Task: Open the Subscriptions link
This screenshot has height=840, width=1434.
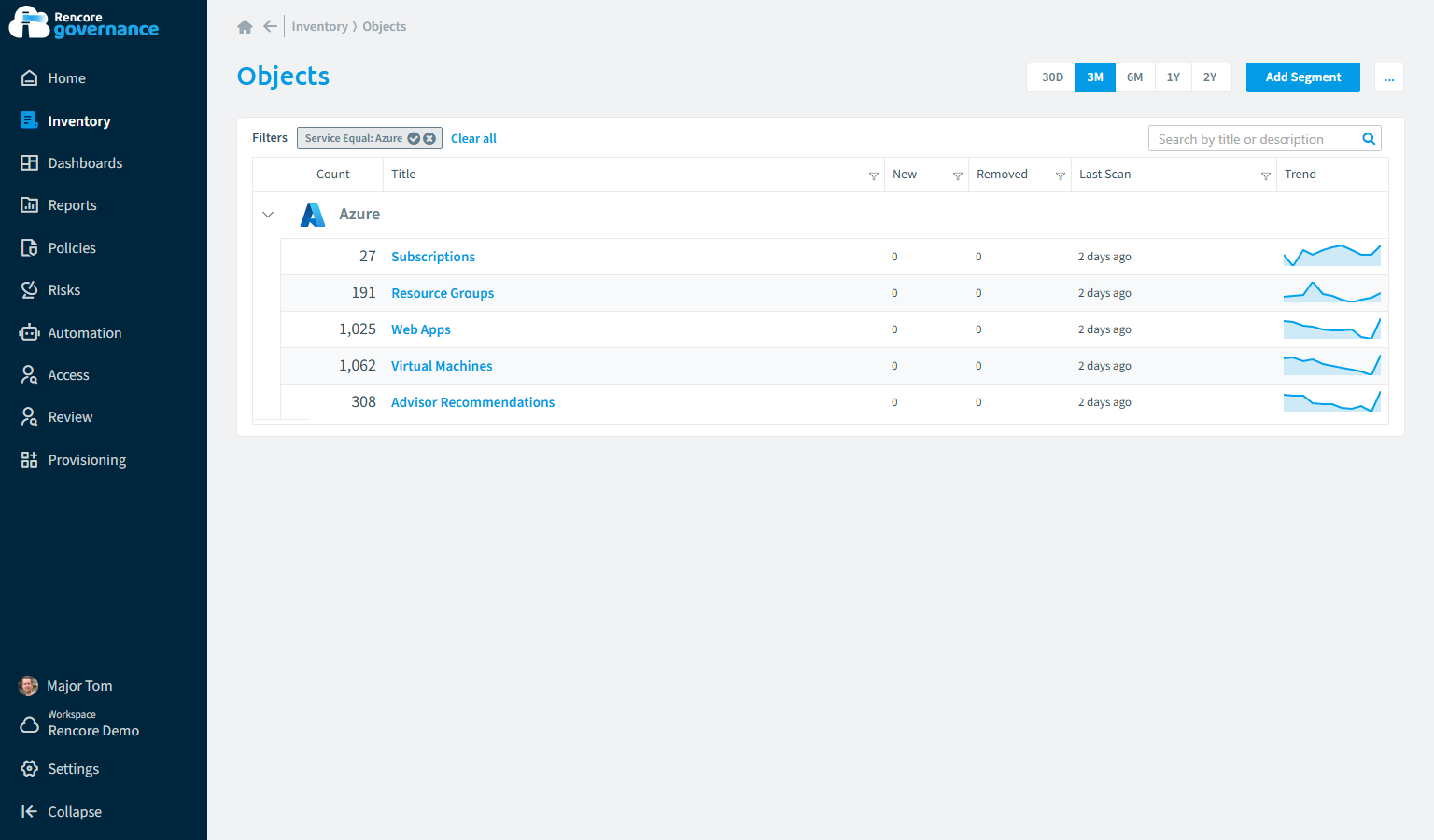Action: pyautogui.click(x=433, y=257)
